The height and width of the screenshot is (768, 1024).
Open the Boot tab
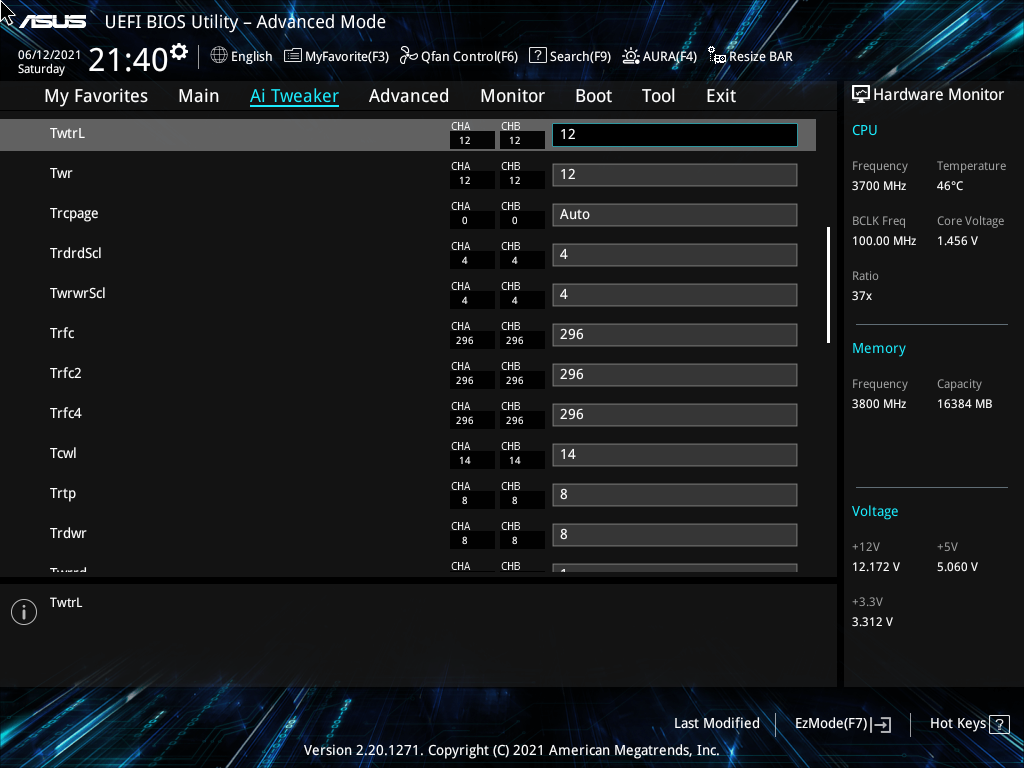[593, 95]
